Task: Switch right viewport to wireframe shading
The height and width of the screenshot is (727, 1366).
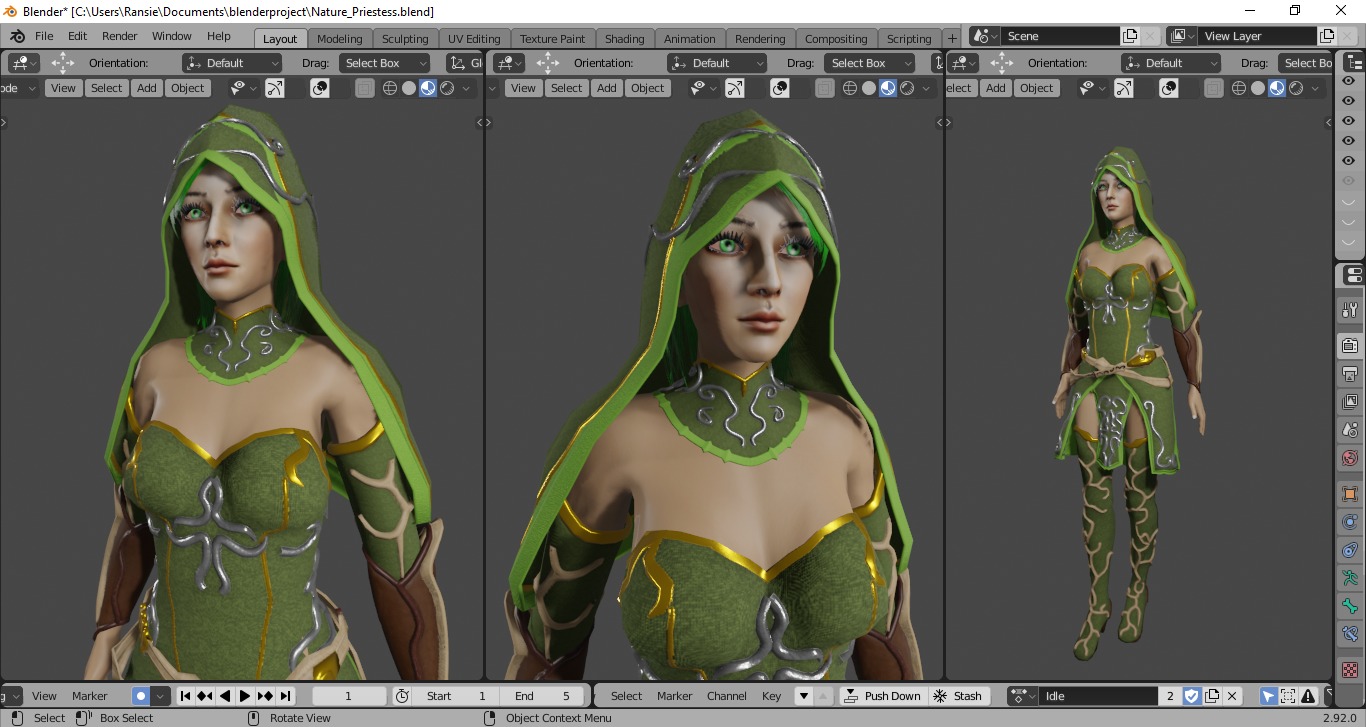Action: click(x=1239, y=88)
